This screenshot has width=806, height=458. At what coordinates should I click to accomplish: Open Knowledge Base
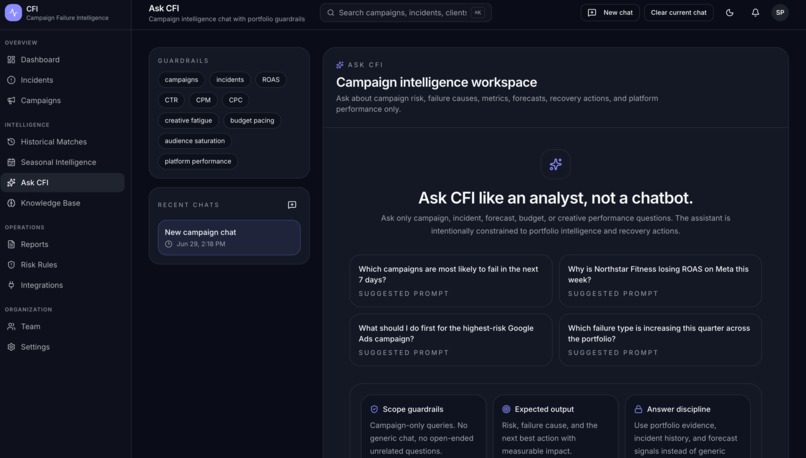(62, 203)
